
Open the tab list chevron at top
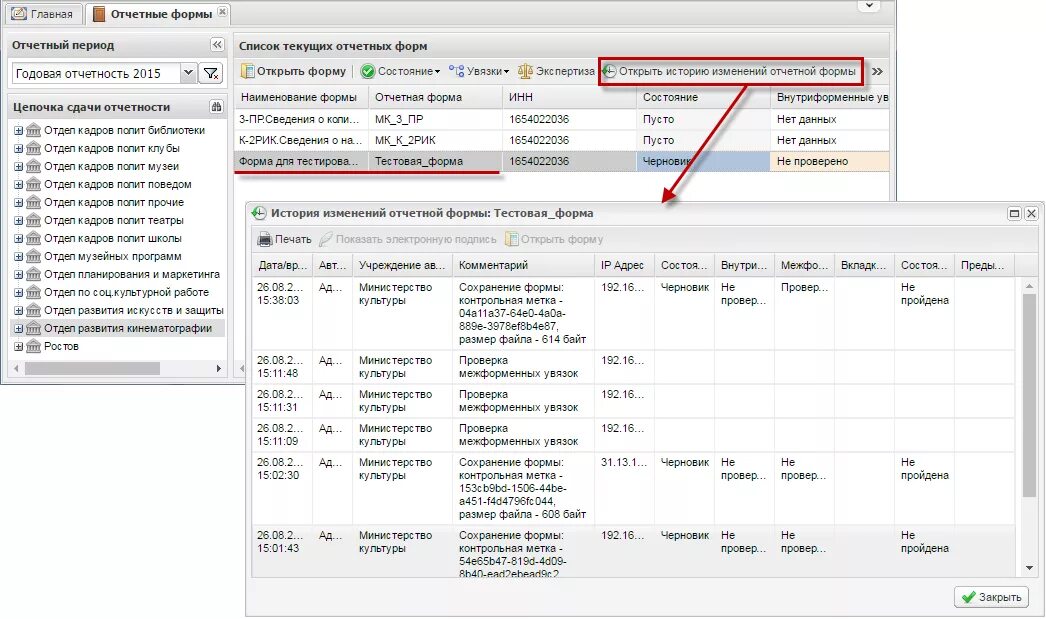point(869,6)
